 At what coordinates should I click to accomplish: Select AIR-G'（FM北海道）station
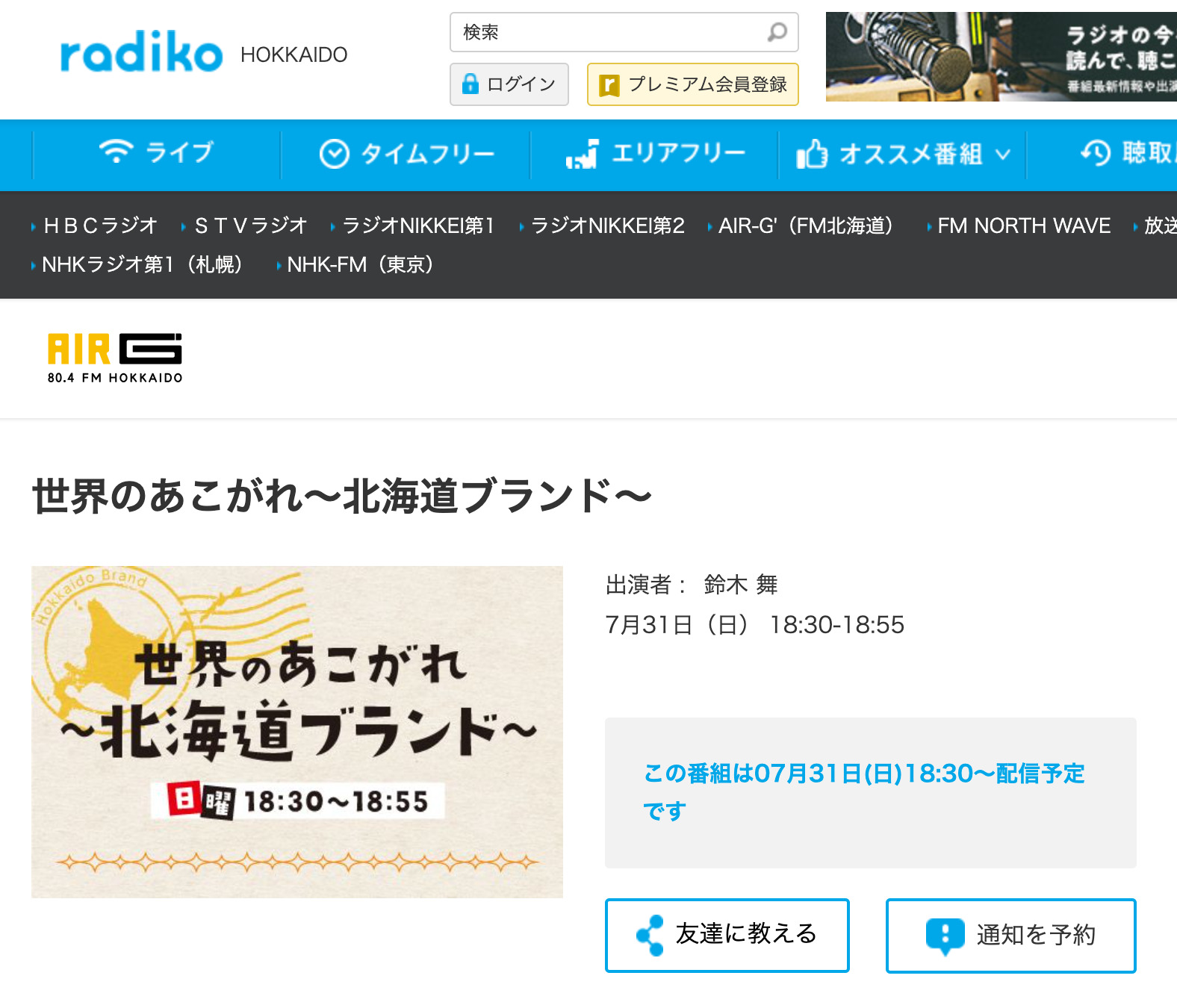point(805,225)
